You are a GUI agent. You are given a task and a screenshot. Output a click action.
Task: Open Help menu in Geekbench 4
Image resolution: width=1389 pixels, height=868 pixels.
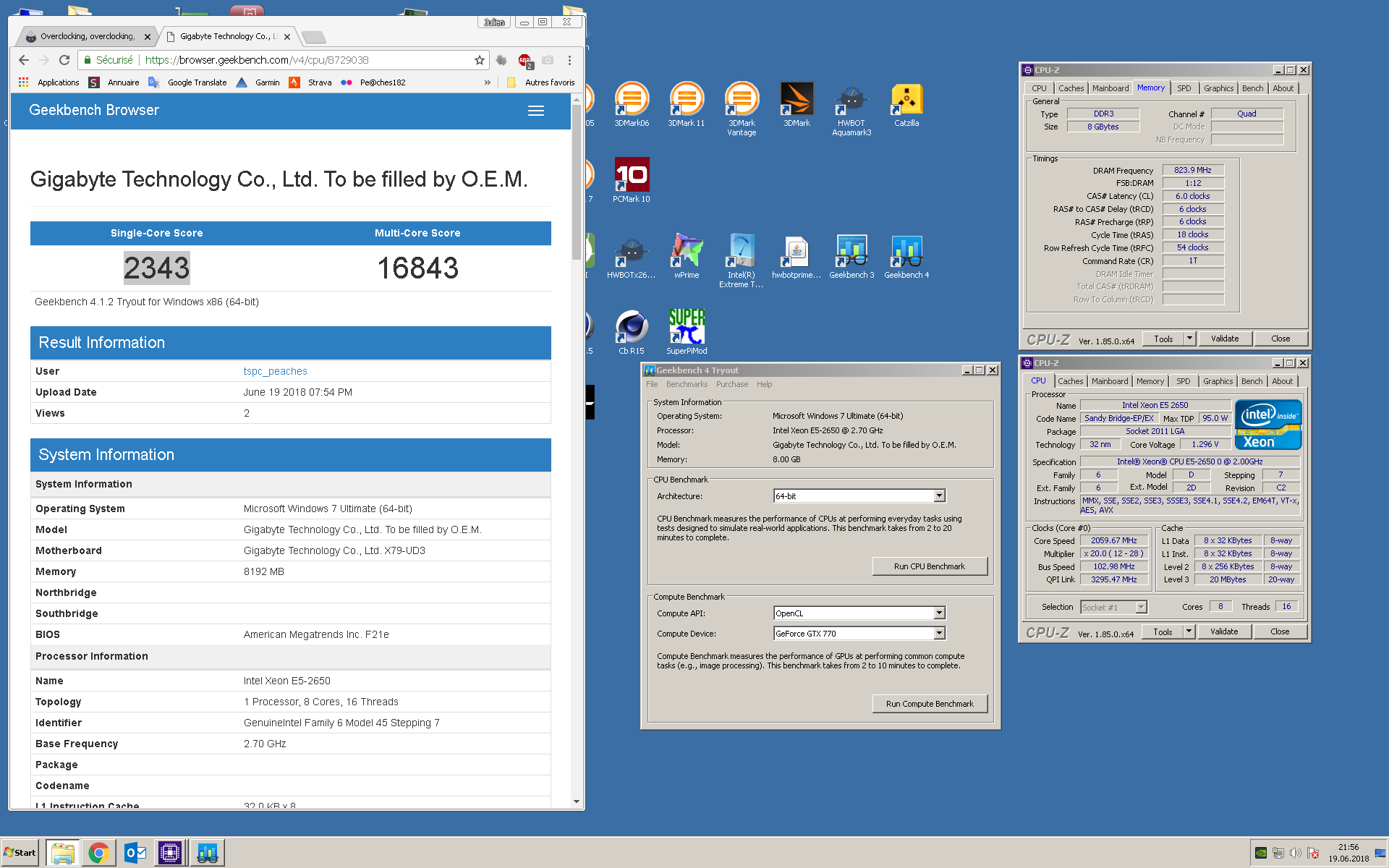(x=764, y=384)
